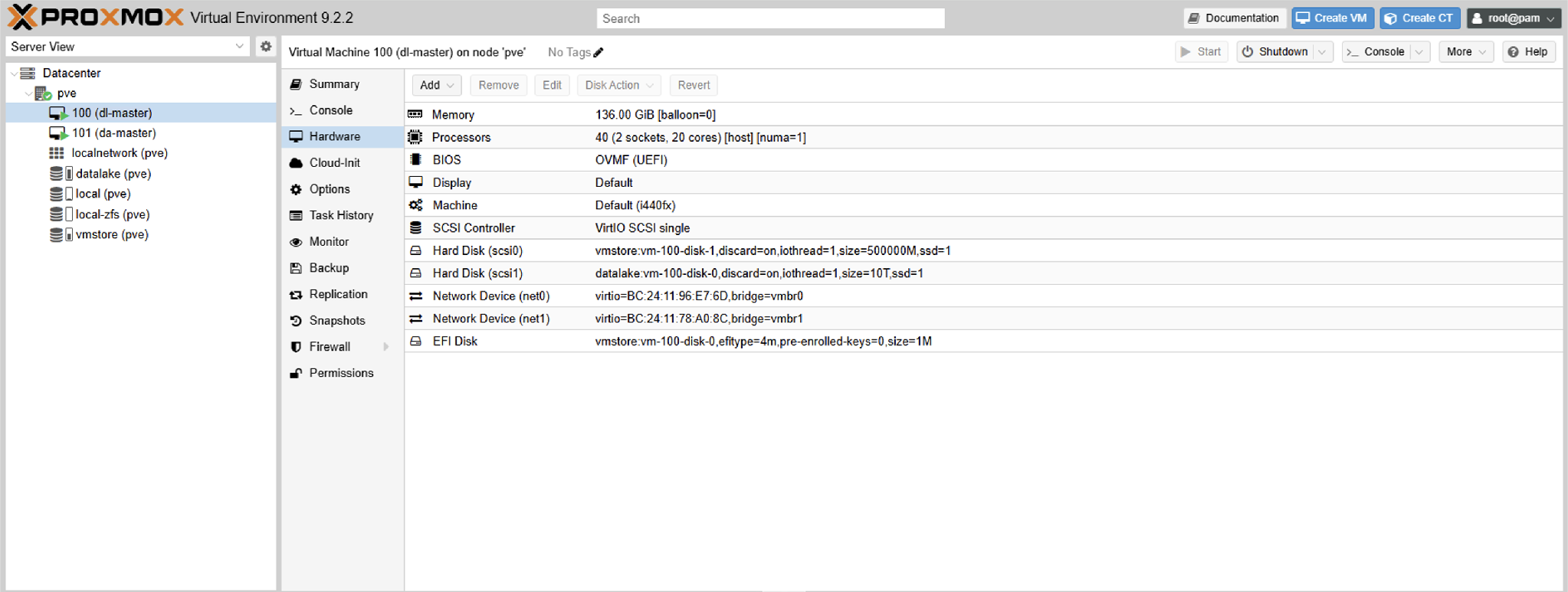Collapse the pve node in tree
The image size is (1568, 592).
point(28,93)
